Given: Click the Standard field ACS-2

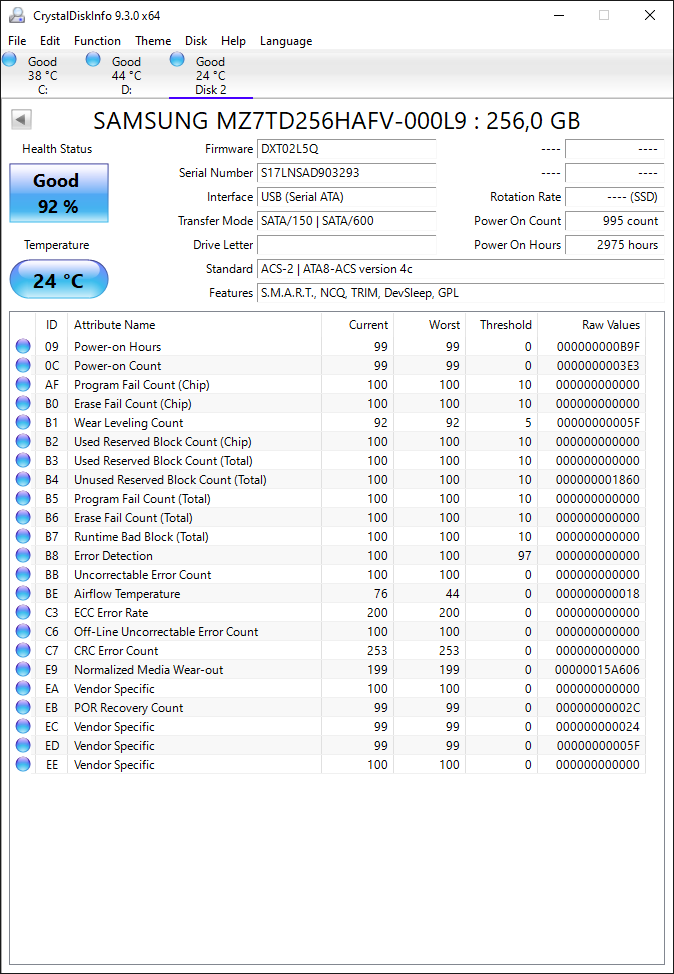Looking at the screenshot, I should (460, 269).
